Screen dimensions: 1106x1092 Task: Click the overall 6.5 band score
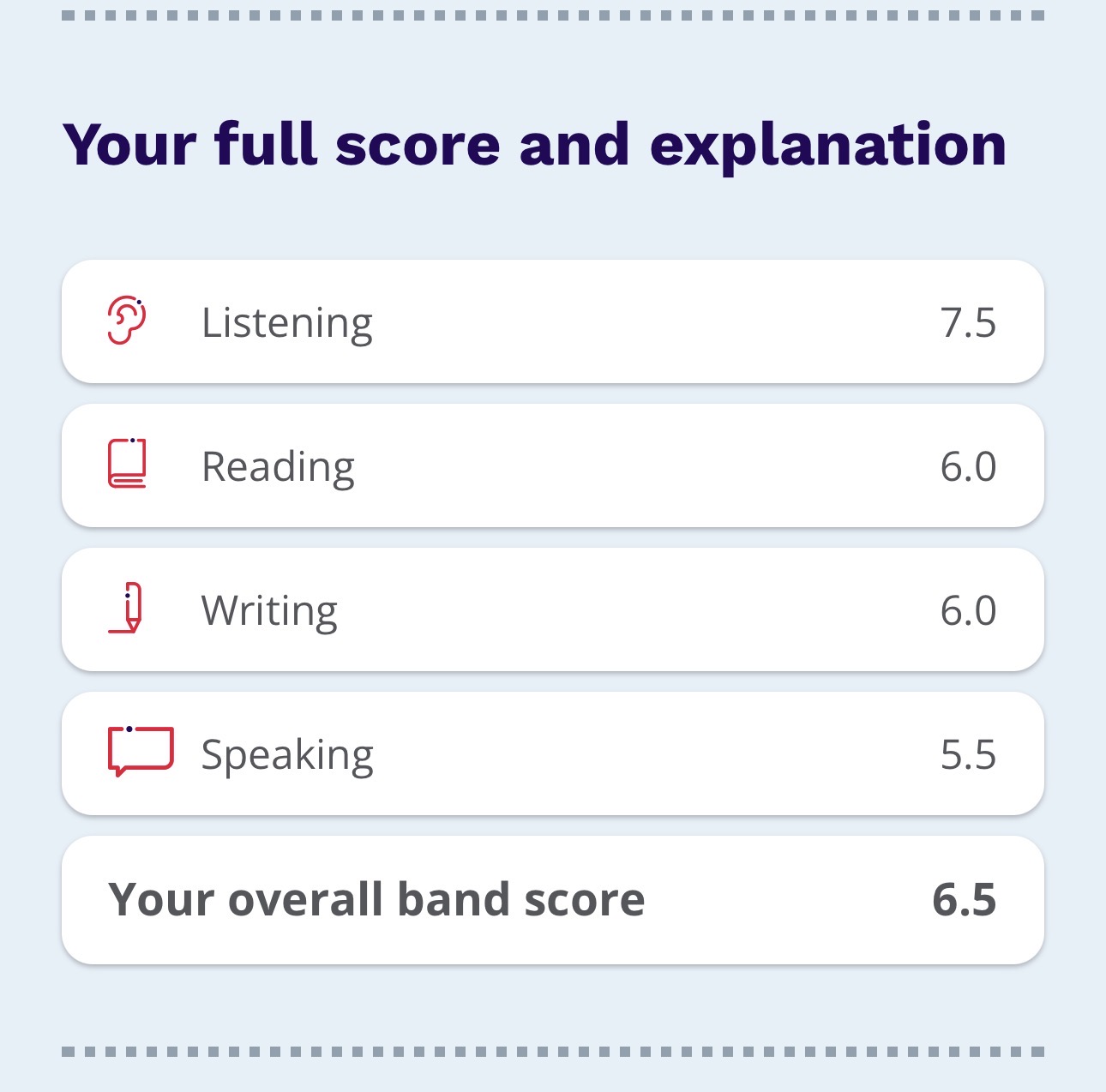click(965, 900)
